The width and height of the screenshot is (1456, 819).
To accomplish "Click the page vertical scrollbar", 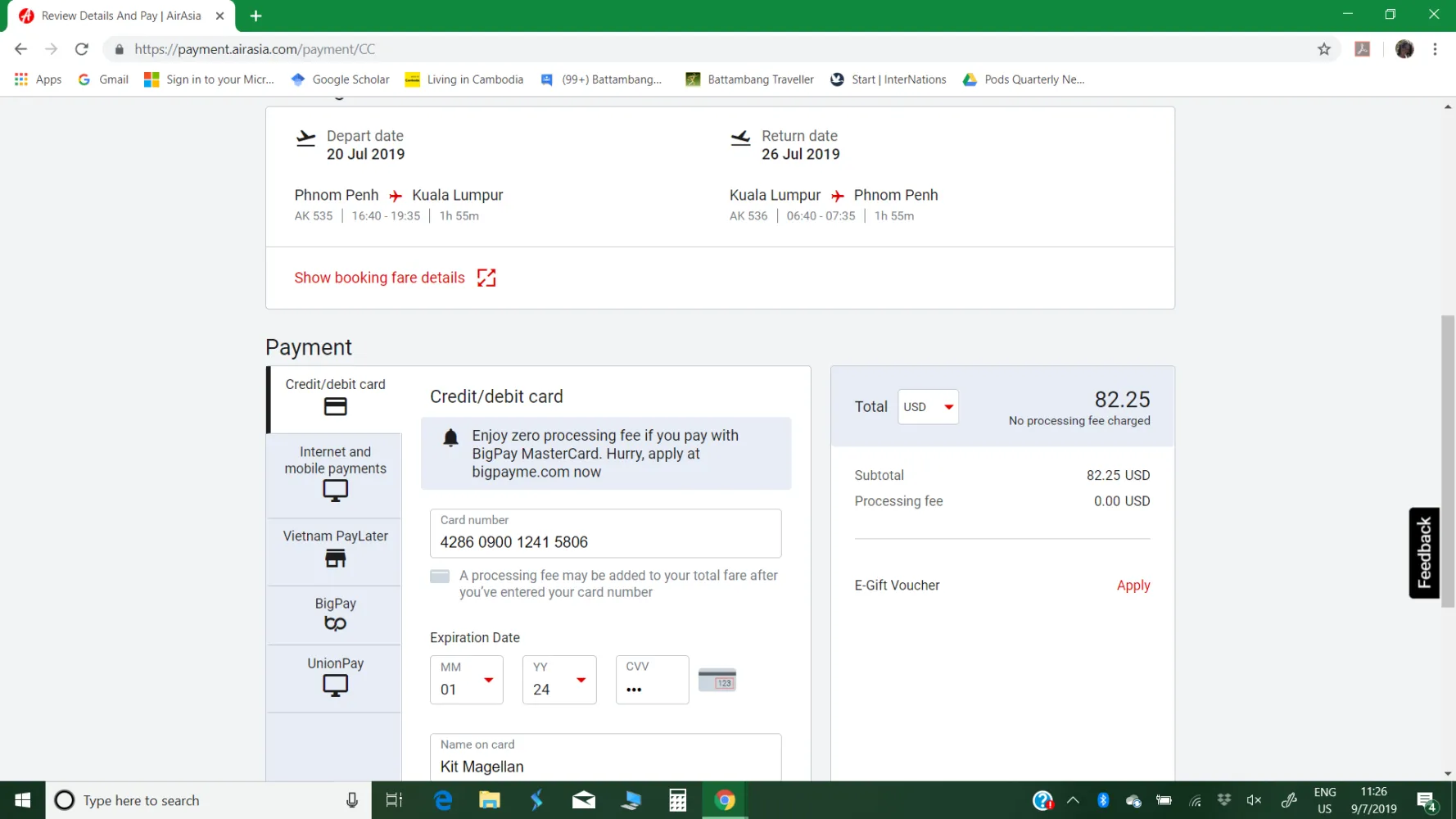I will (1448, 461).
